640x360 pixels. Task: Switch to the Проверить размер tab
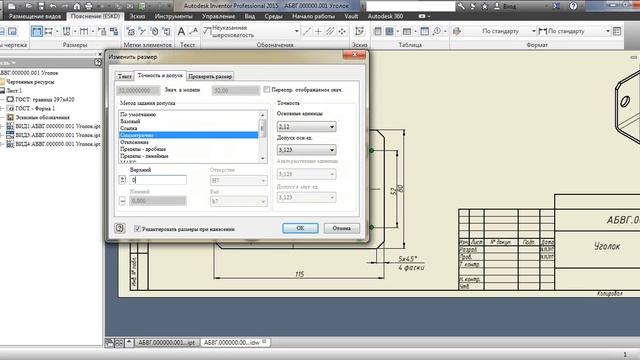click(x=210, y=76)
